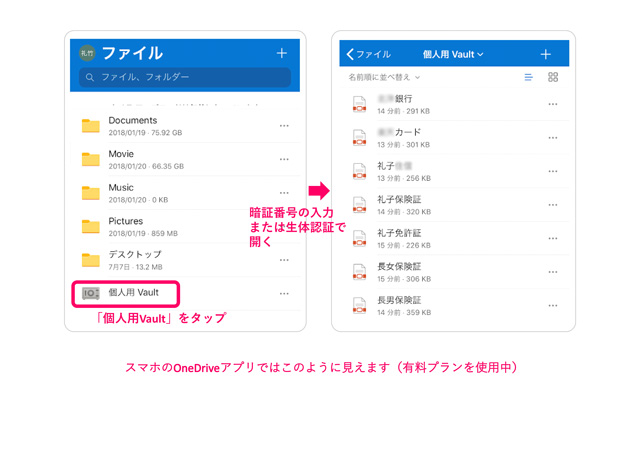Click the 2018/01/19 · 75.92 GB detail text
Viewport: 640px width, 452px height.
(x=145, y=133)
